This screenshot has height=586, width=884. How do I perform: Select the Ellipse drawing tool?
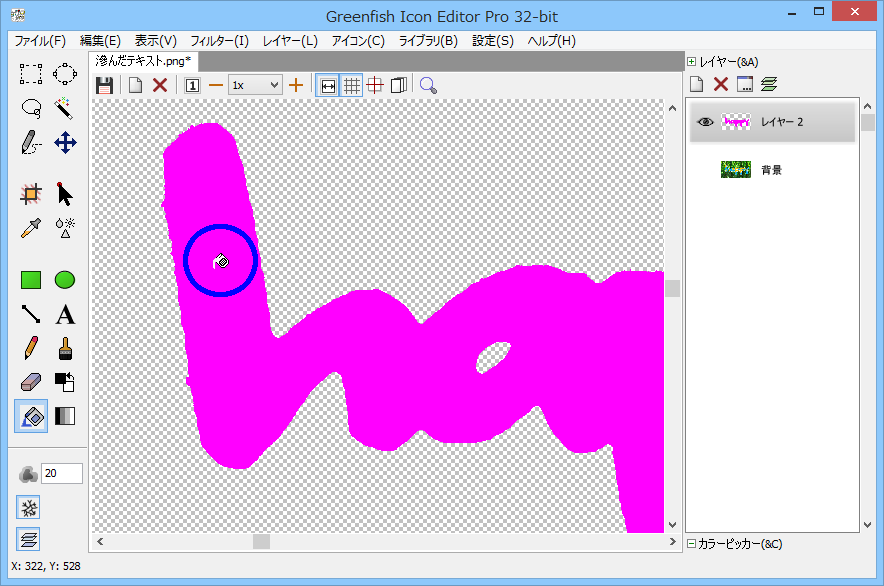pyautogui.click(x=64, y=280)
